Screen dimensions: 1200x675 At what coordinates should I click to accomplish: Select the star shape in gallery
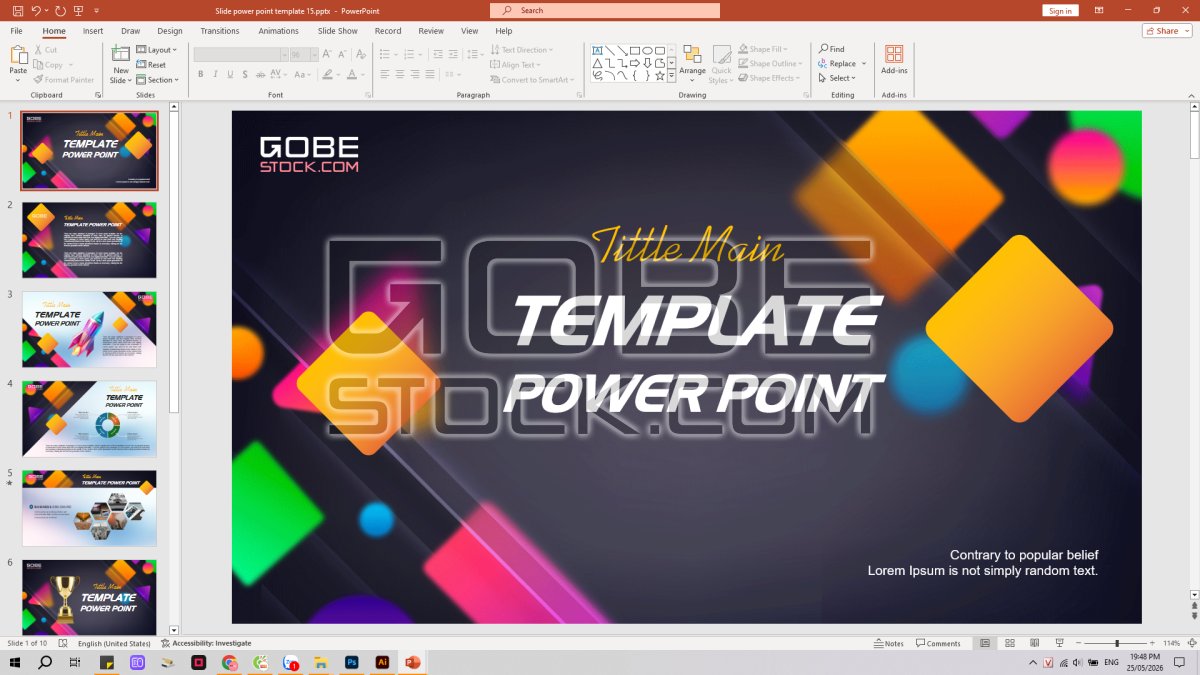659,76
